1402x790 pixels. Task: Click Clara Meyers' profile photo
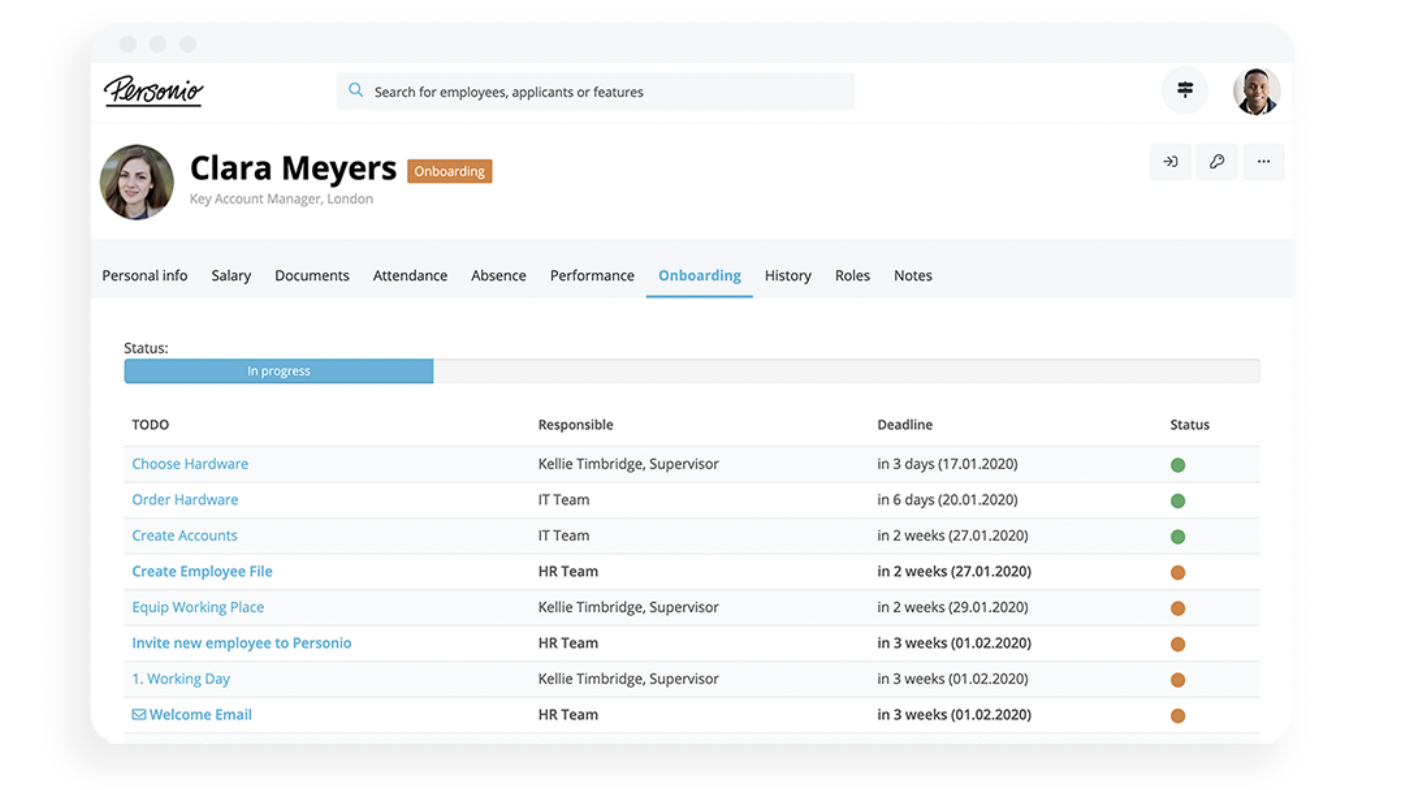(x=137, y=182)
